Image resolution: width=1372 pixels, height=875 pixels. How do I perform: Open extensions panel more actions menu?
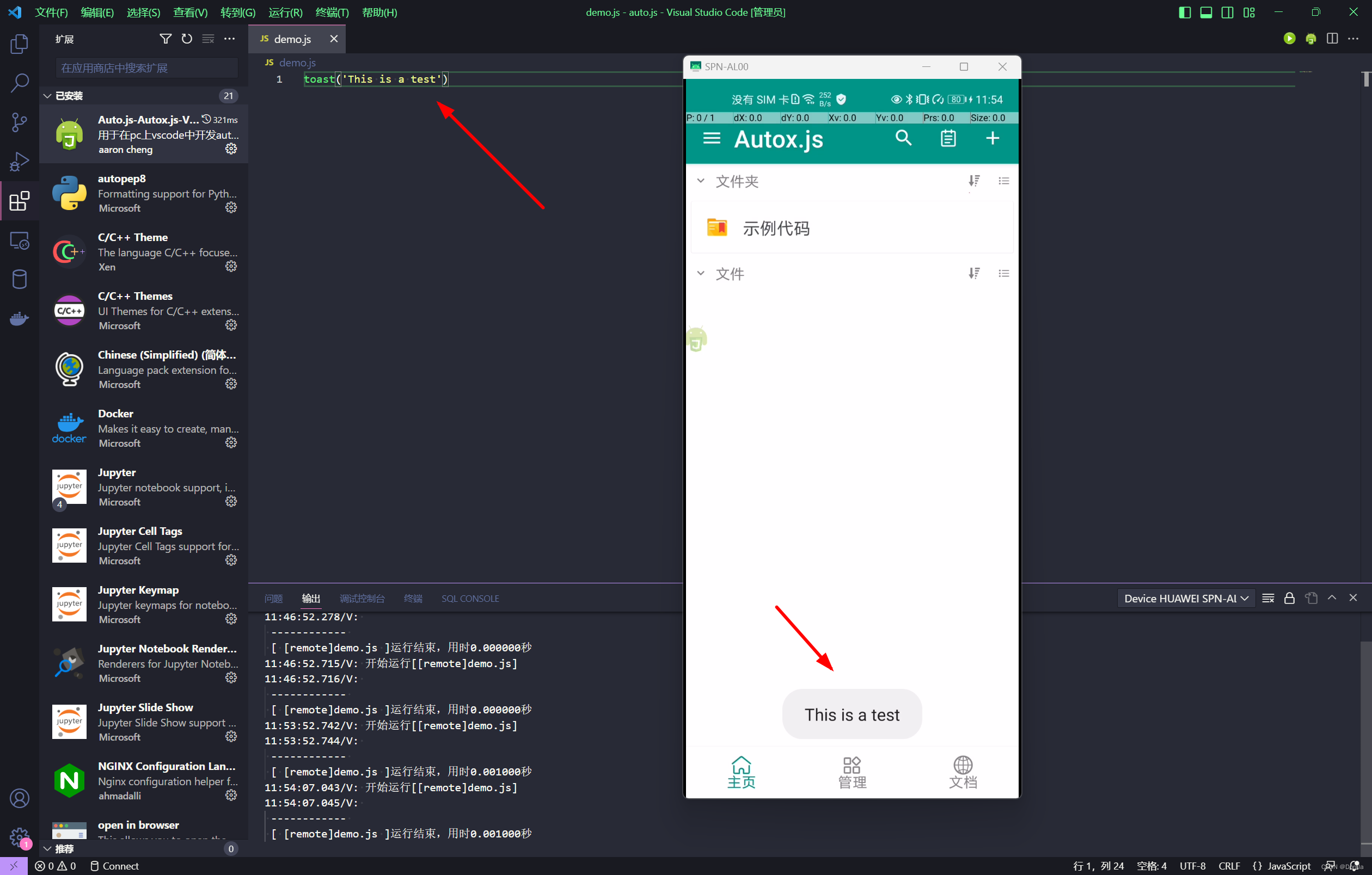tap(230, 39)
